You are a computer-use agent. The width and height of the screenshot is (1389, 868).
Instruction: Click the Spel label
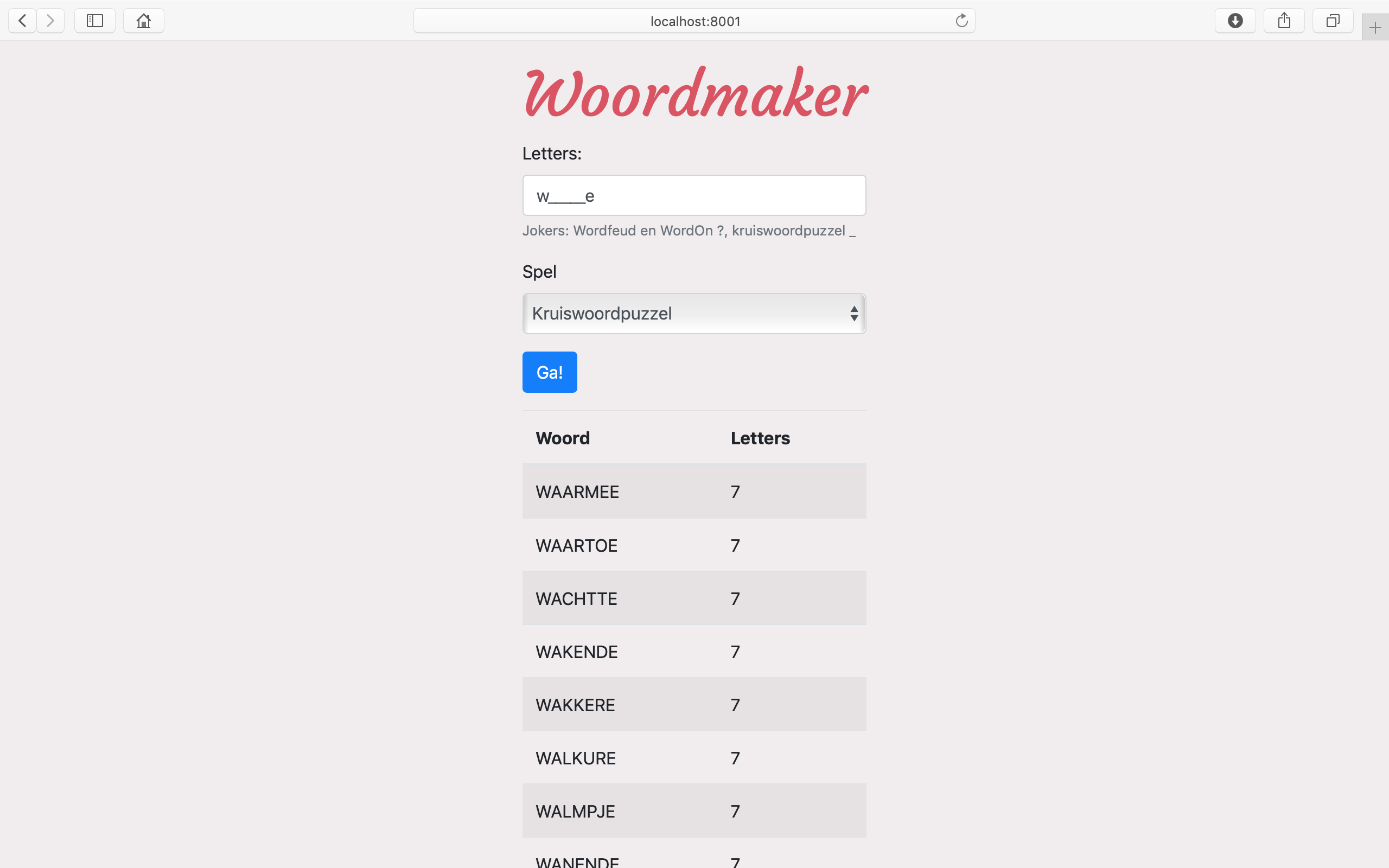(539, 272)
